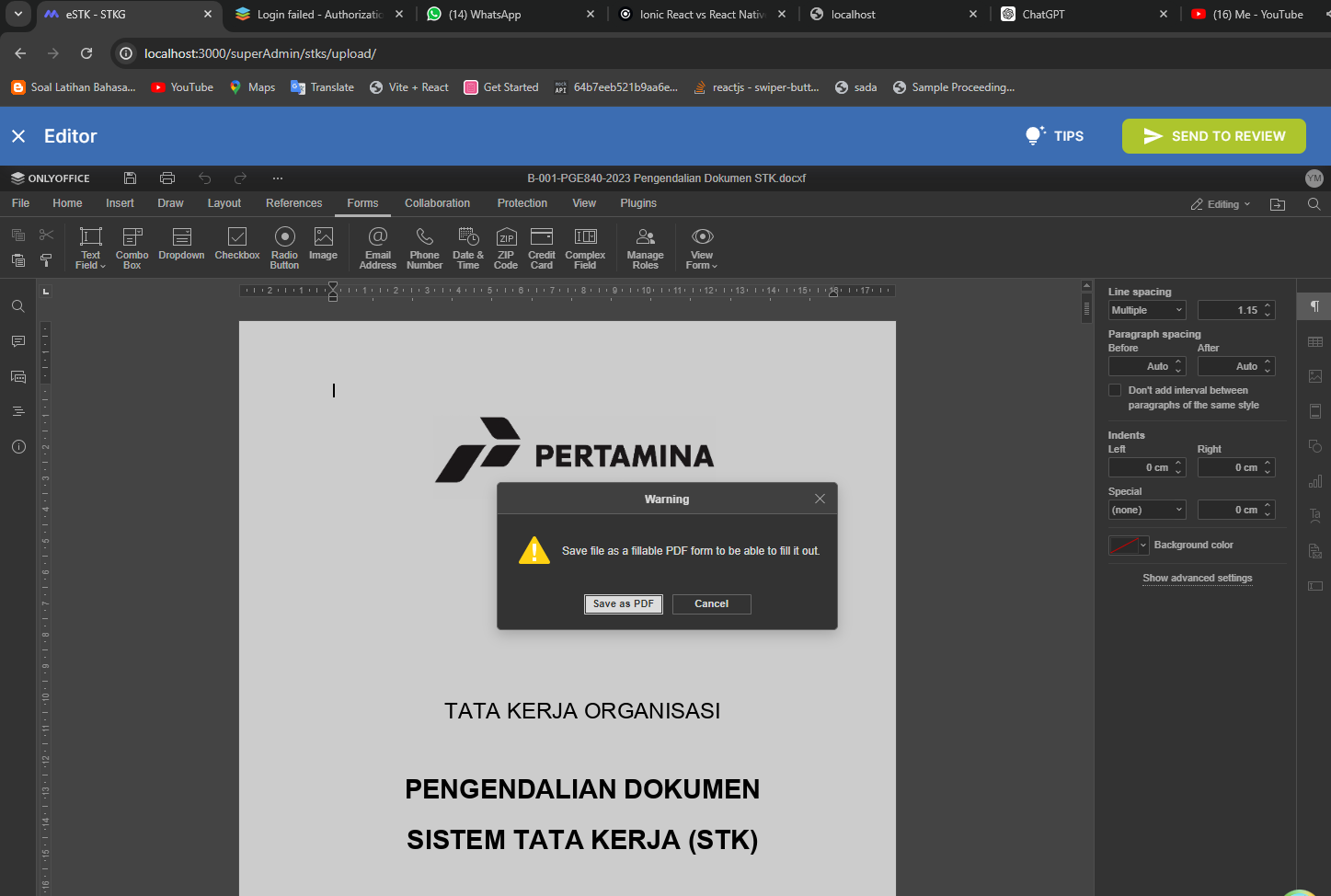The image size is (1331, 896).
Task: Click Cancel in the Warning dialog
Action: [711, 603]
